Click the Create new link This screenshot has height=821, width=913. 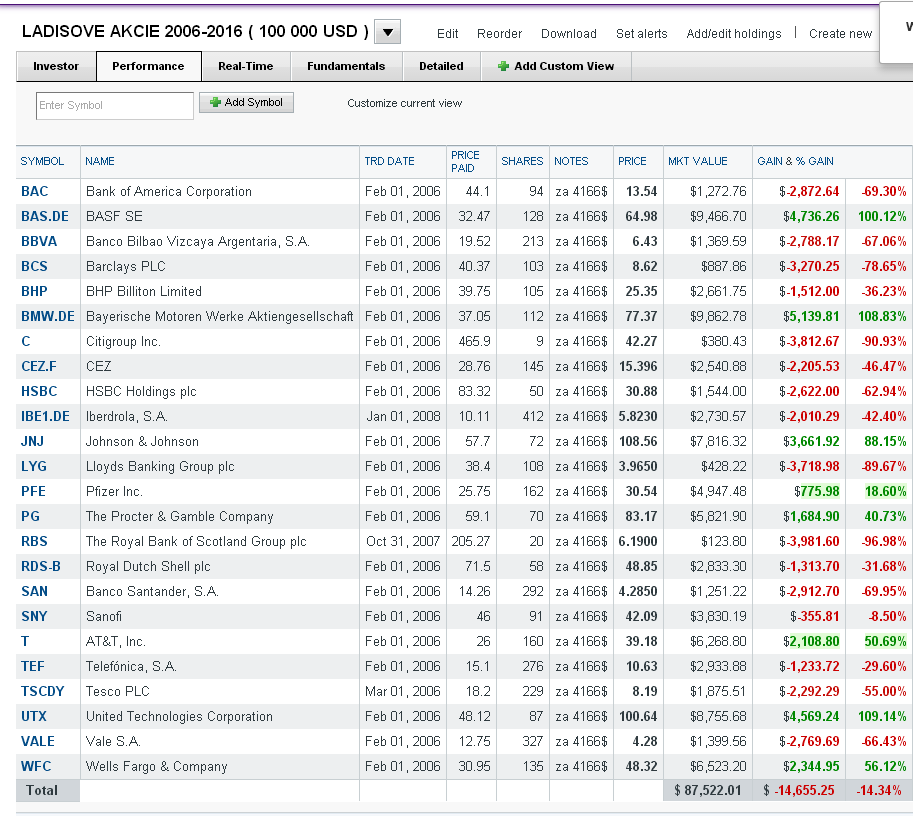point(840,34)
